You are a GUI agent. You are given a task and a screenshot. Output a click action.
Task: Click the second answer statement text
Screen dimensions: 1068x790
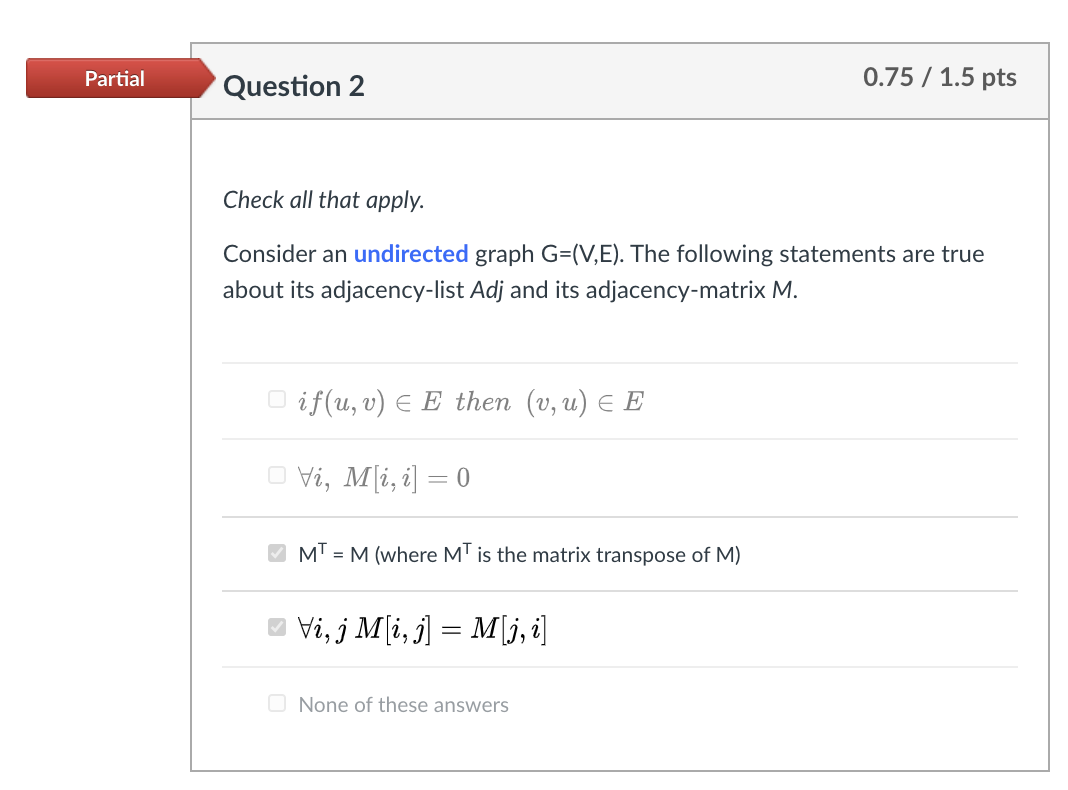[381, 477]
